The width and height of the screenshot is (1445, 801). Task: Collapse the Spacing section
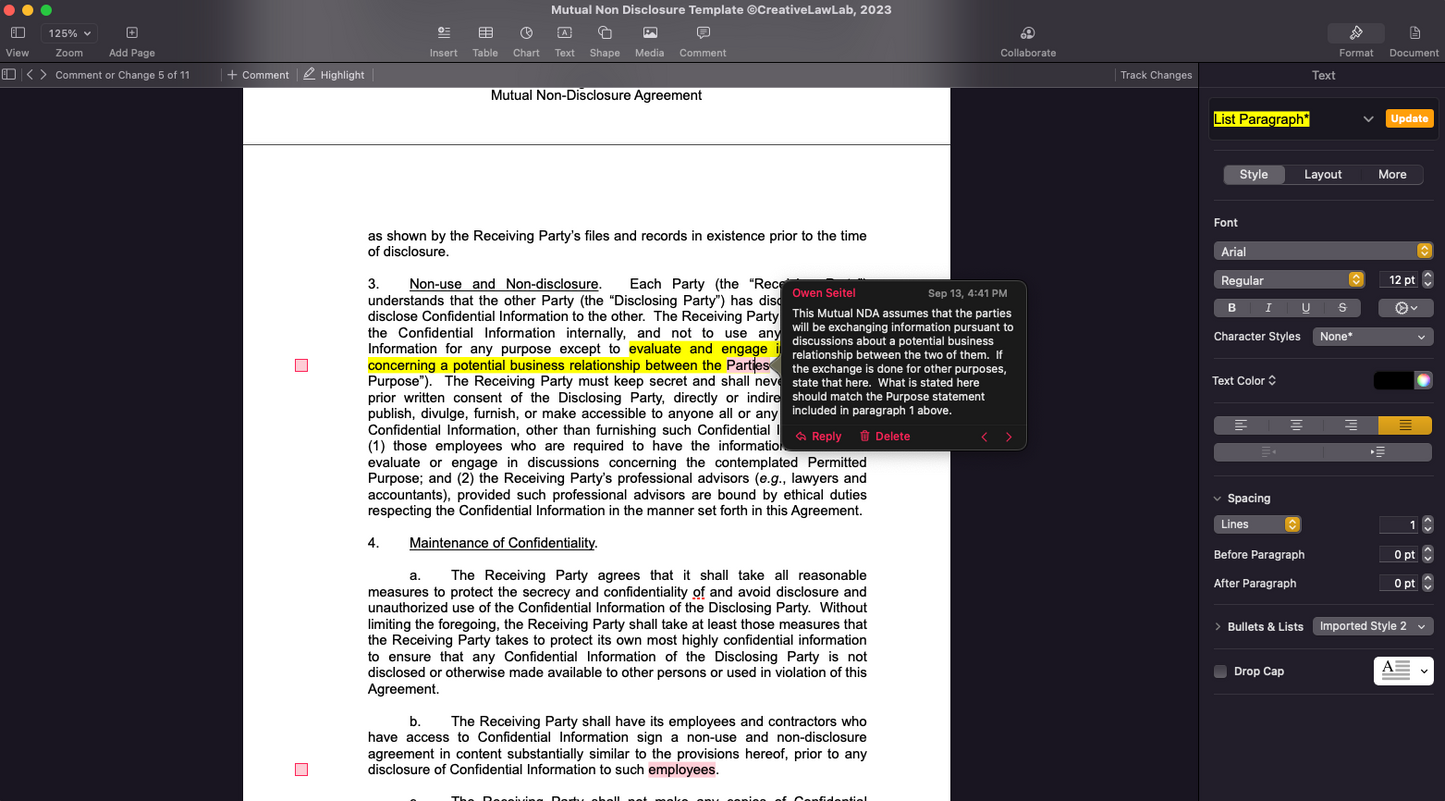point(1217,498)
